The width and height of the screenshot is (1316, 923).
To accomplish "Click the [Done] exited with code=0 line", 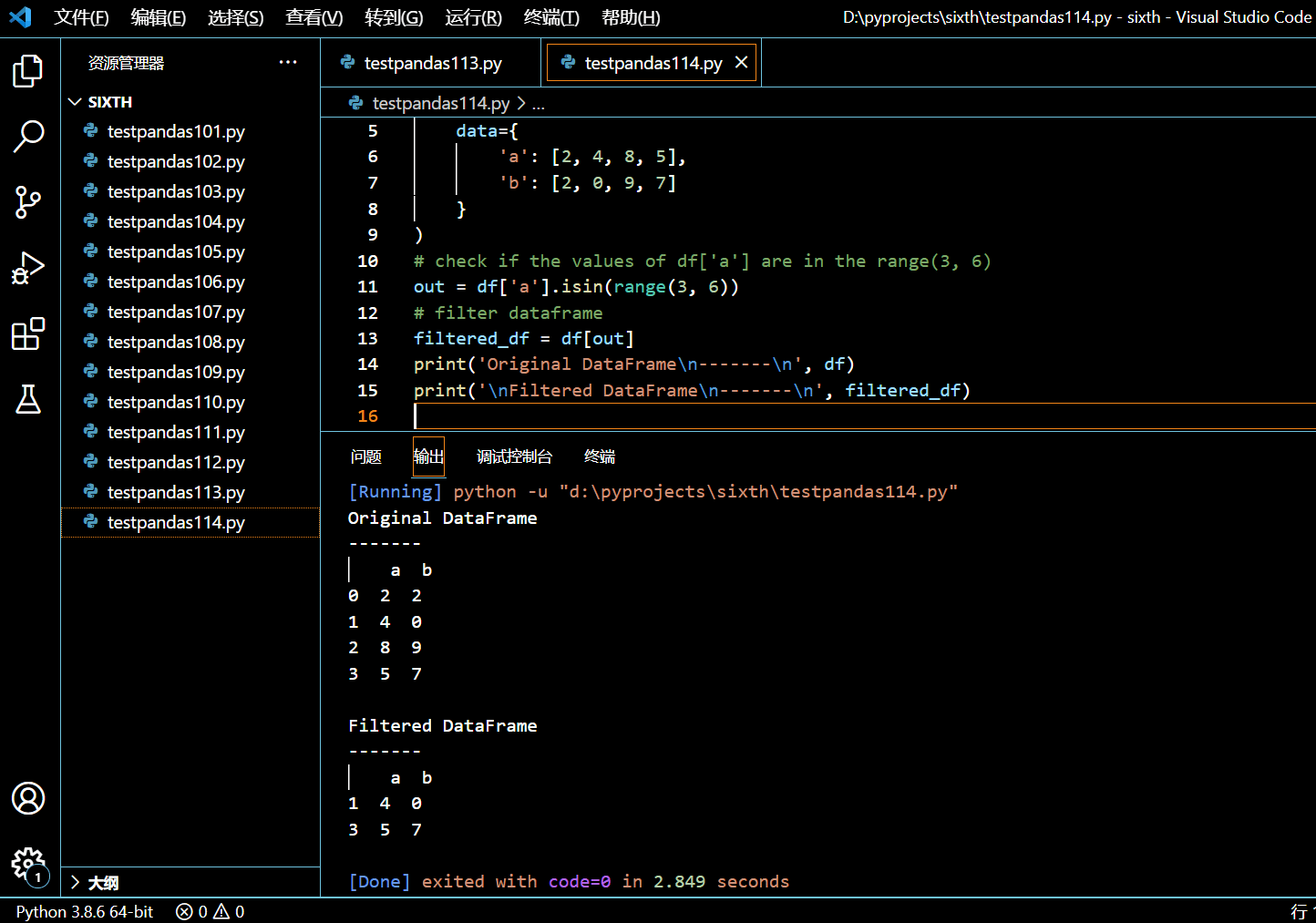I will point(569,882).
